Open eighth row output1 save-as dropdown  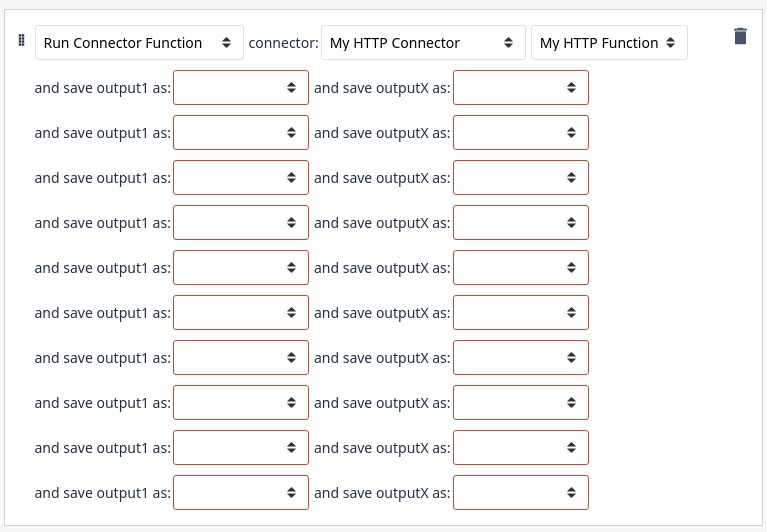point(241,402)
